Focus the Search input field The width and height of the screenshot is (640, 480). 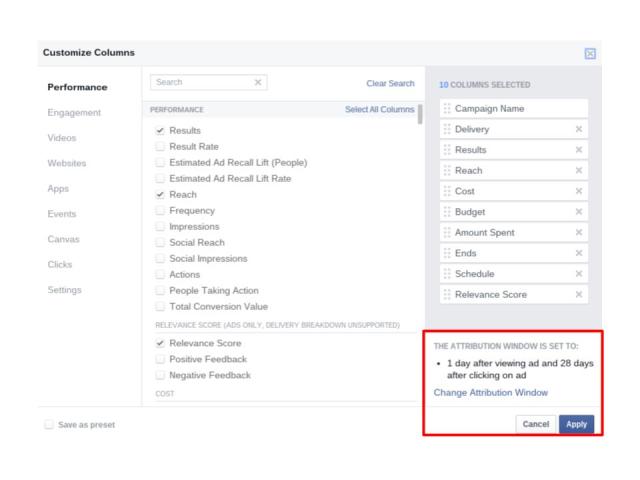pos(209,82)
